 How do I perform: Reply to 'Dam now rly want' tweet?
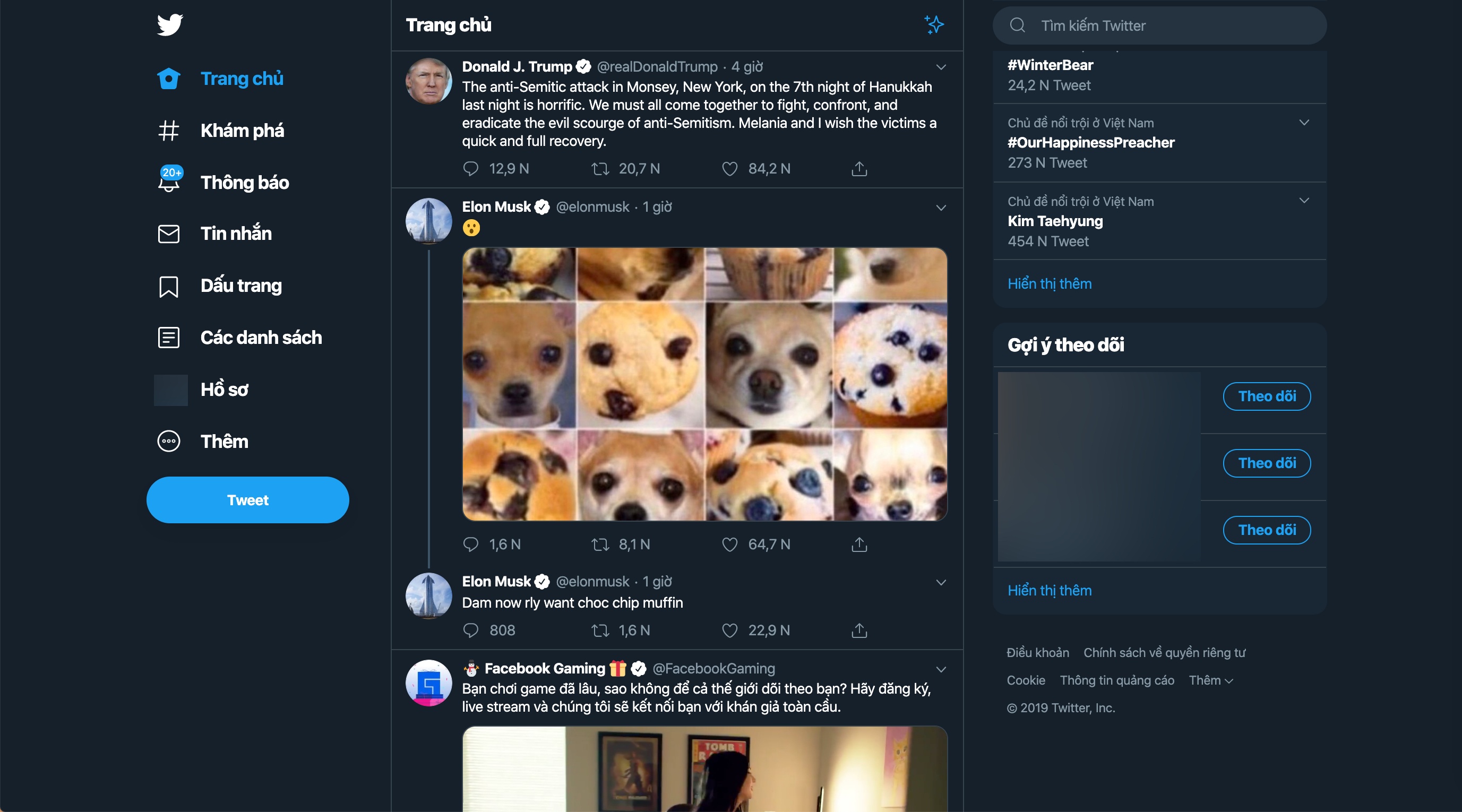470,630
